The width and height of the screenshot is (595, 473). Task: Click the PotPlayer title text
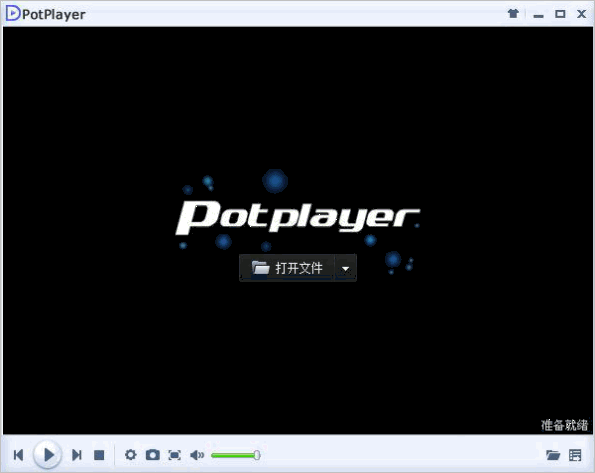(x=54, y=14)
